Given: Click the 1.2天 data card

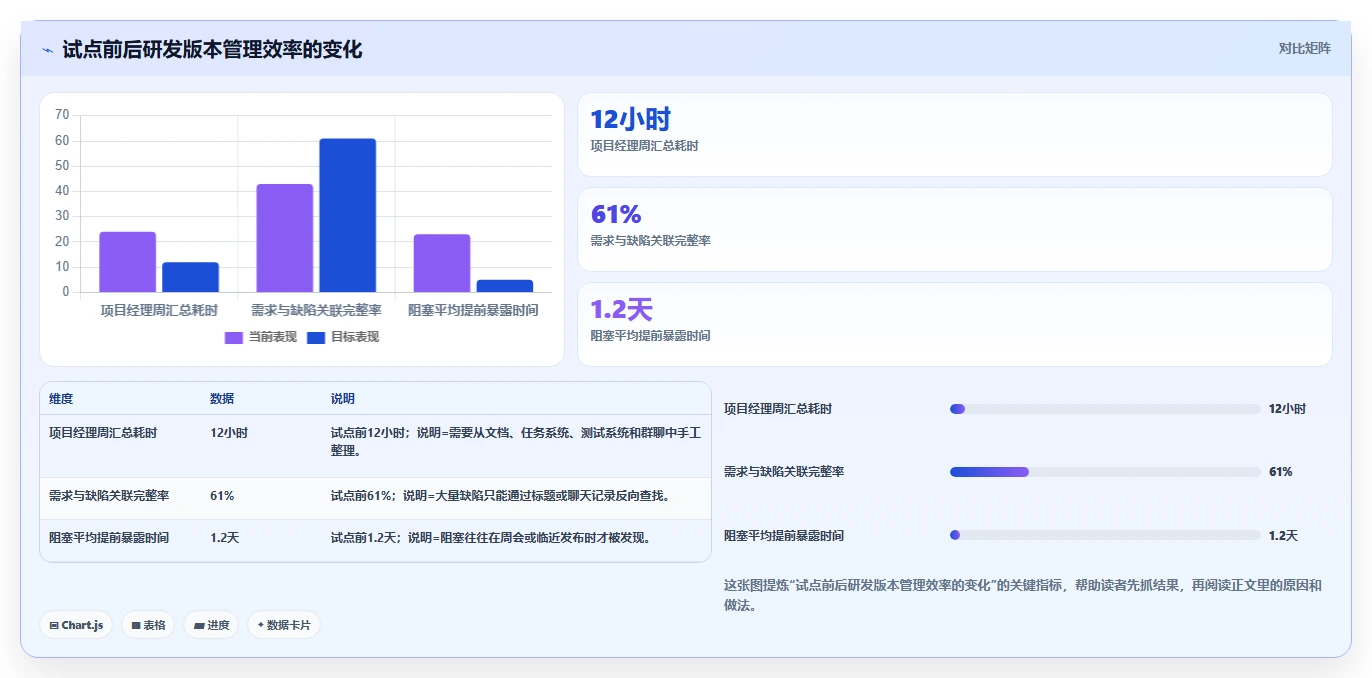Looking at the screenshot, I should point(955,324).
